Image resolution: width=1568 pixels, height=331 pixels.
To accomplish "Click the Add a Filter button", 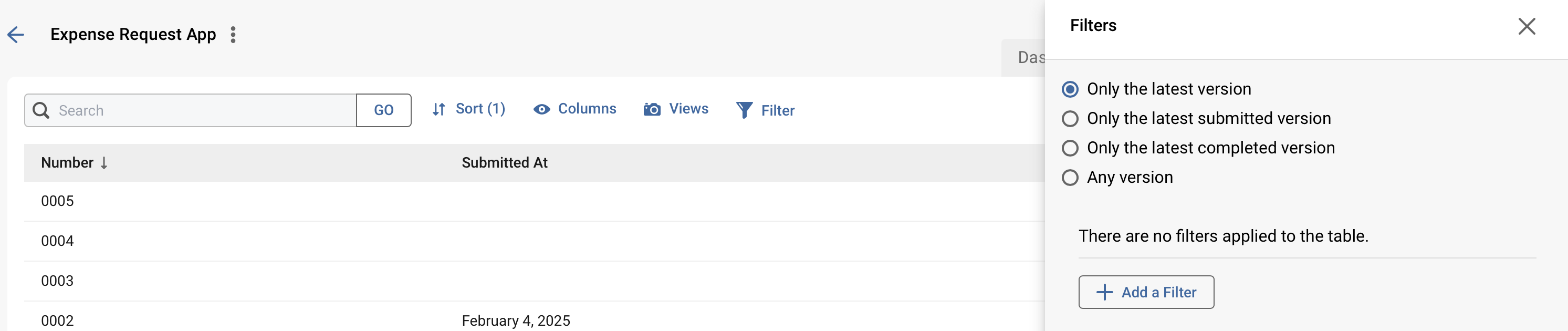I will coord(1146,292).
